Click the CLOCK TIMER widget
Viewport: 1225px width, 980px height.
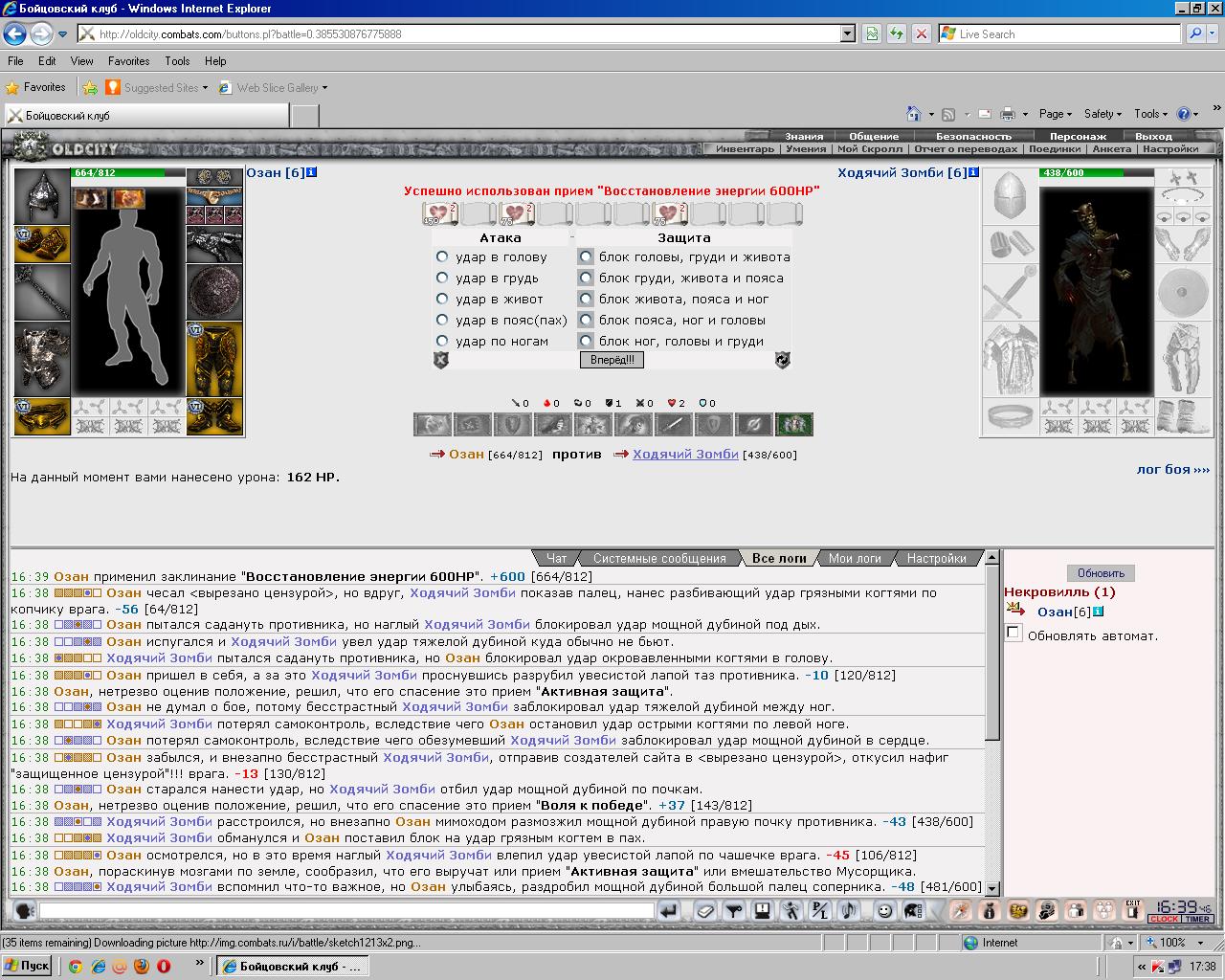[1181, 910]
